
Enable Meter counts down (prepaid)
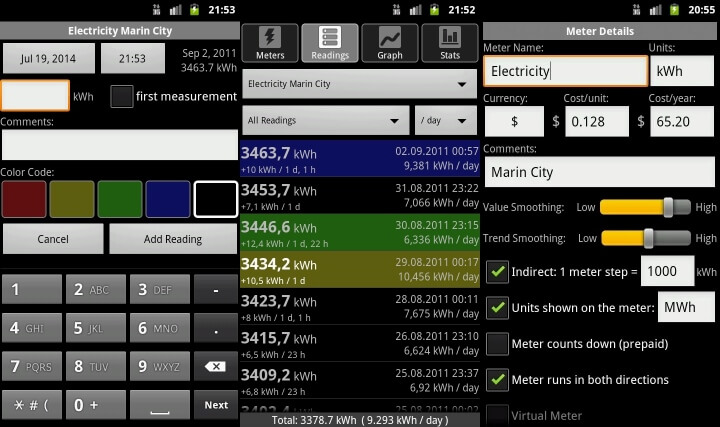pos(497,343)
